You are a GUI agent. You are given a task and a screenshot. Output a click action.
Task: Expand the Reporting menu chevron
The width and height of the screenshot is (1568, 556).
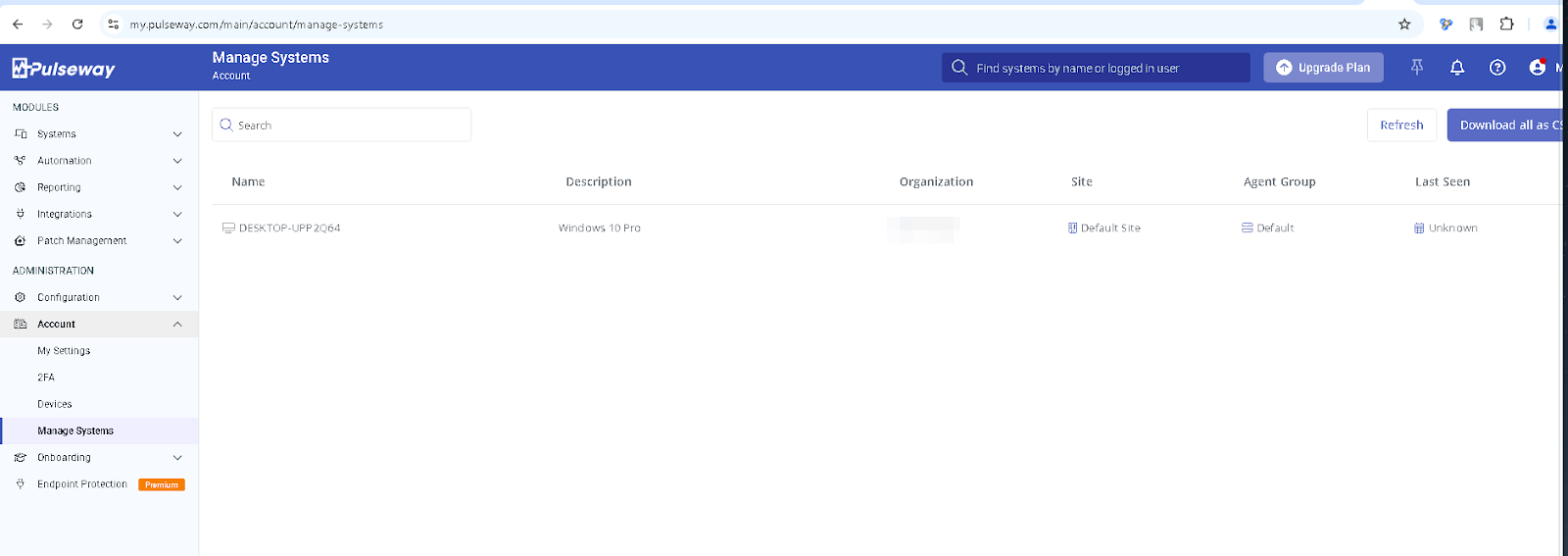click(x=177, y=186)
